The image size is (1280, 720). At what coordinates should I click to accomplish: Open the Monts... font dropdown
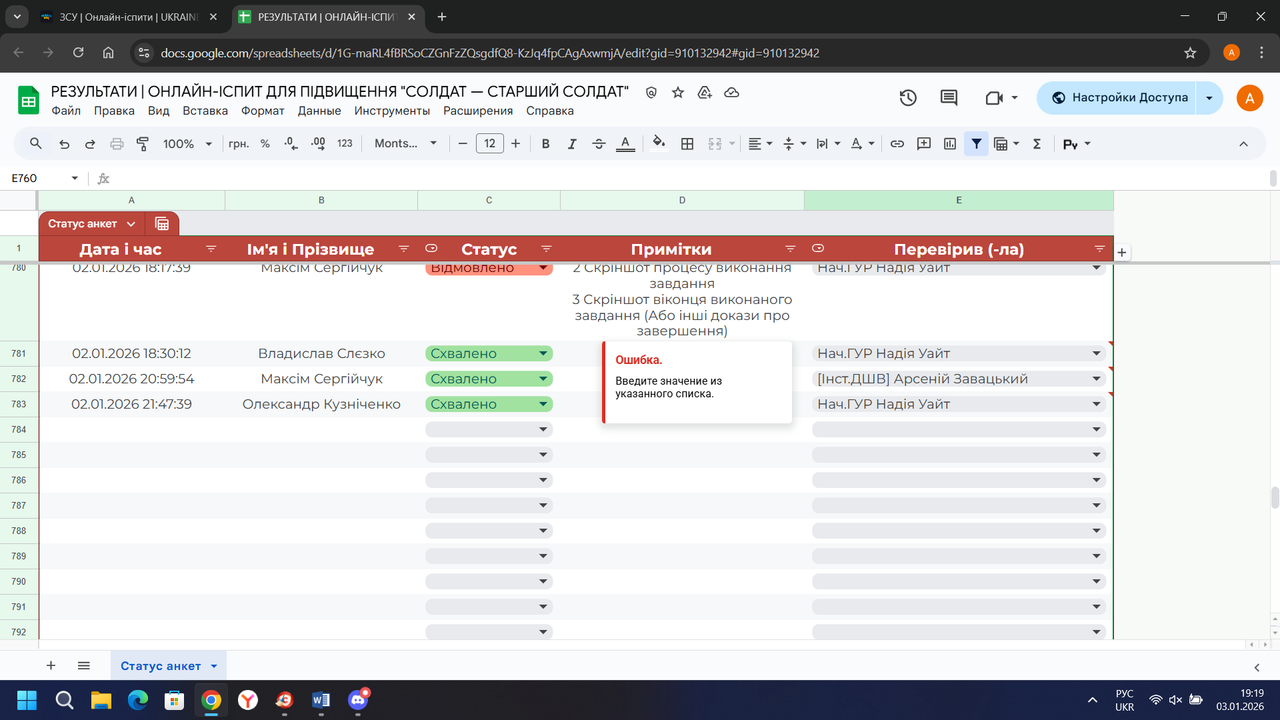406,144
